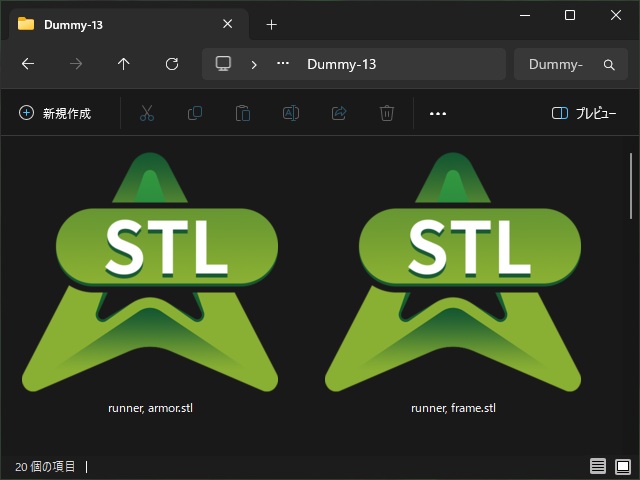The image size is (640, 480).
Task: Click the folder icon in the tab
Action: 26,24
